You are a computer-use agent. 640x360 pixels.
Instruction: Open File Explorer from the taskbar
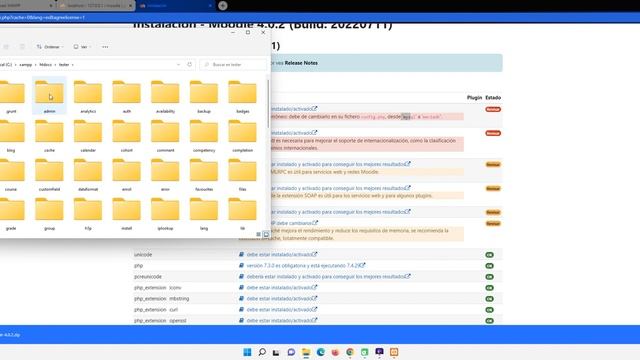point(306,352)
